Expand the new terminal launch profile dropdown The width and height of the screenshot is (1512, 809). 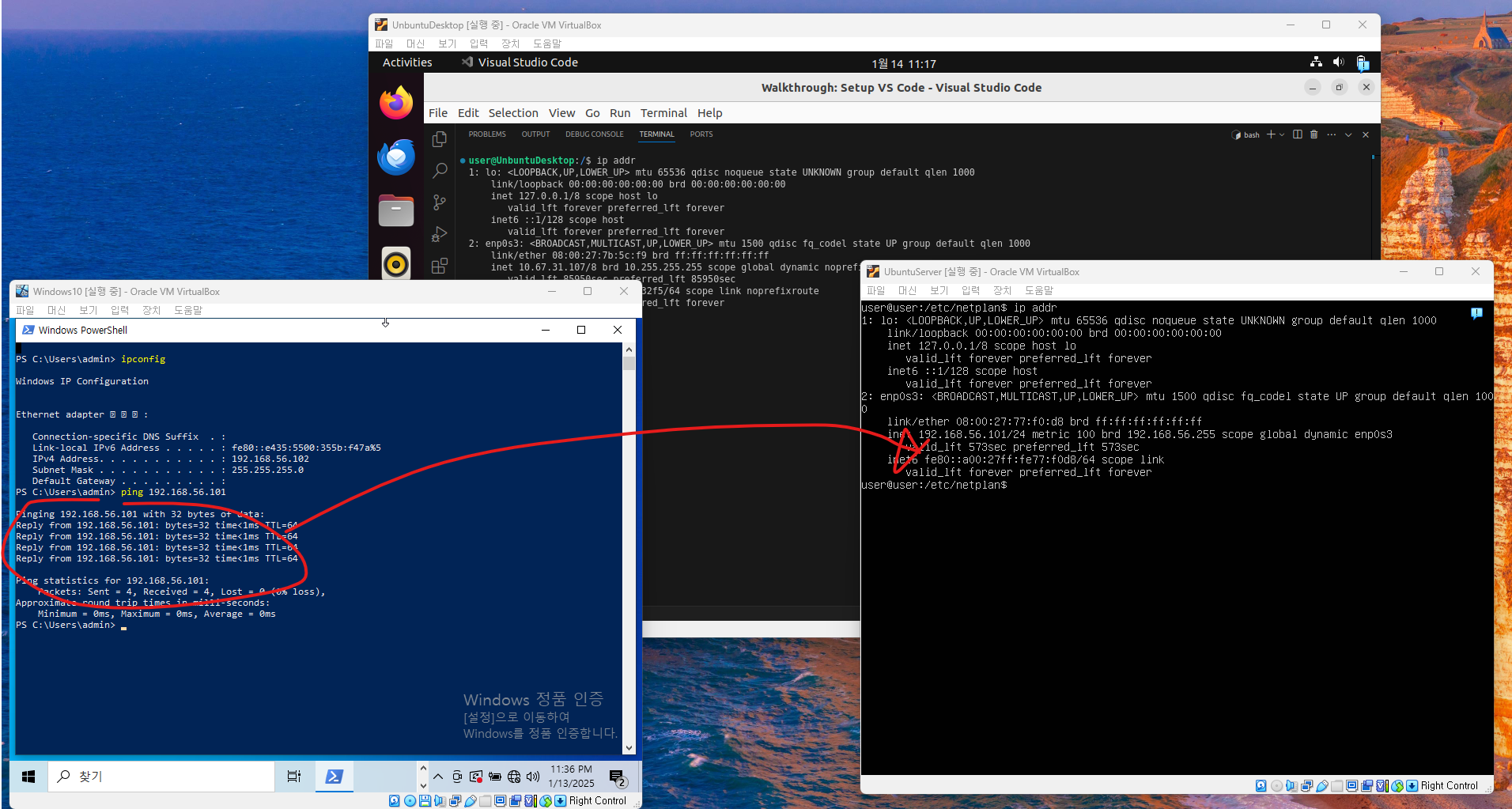[1282, 134]
